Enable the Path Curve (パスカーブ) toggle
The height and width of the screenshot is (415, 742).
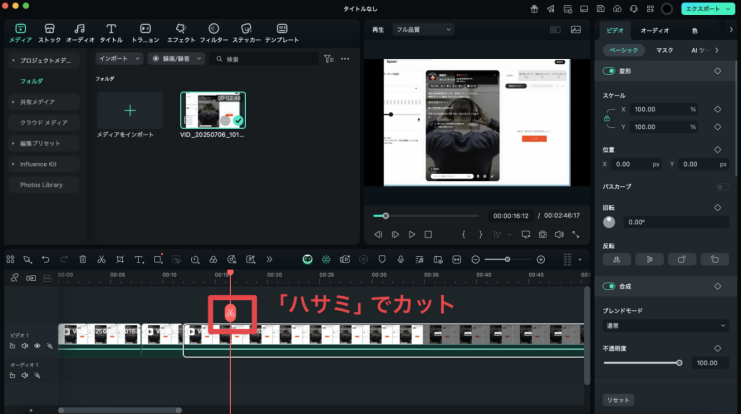click(x=722, y=187)
